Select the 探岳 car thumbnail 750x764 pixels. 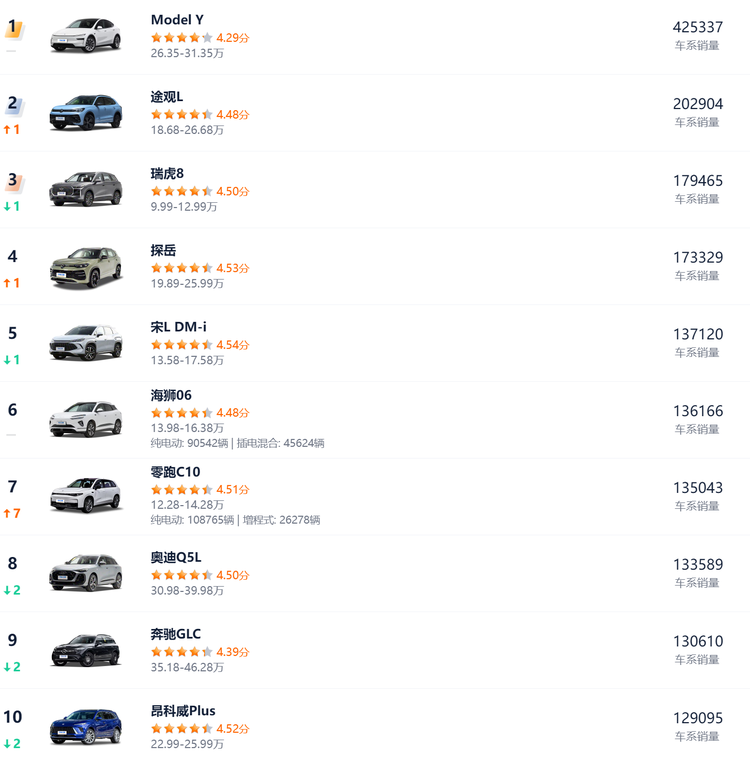[86, 266]
